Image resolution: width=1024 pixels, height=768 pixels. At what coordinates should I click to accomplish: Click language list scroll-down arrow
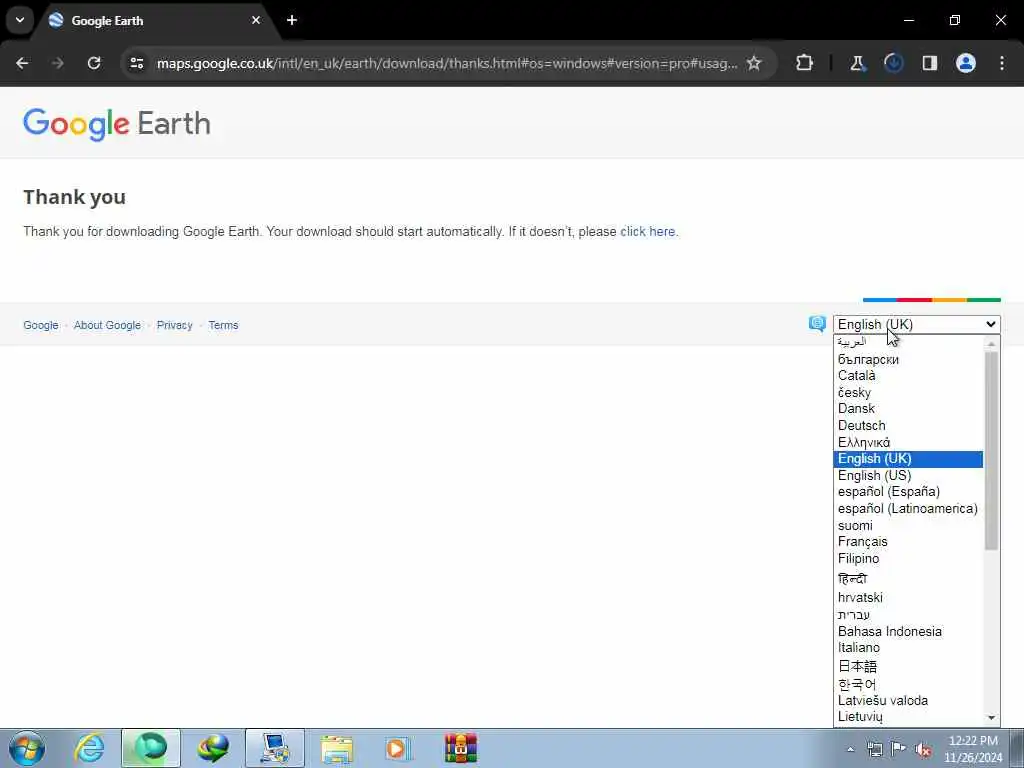click(991, 718)
